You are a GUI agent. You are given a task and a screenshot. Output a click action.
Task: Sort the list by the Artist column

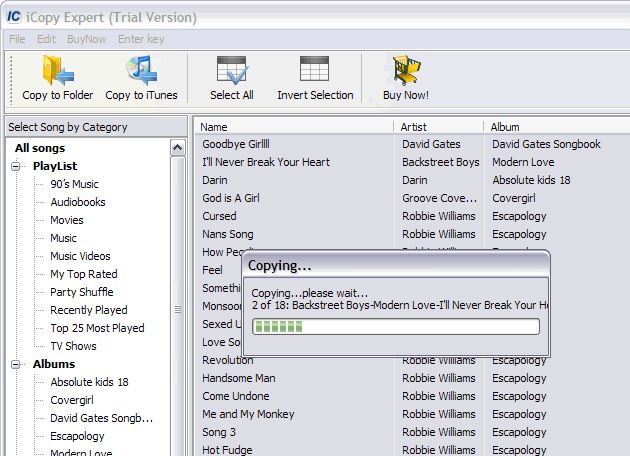click(x=439, y=127)
